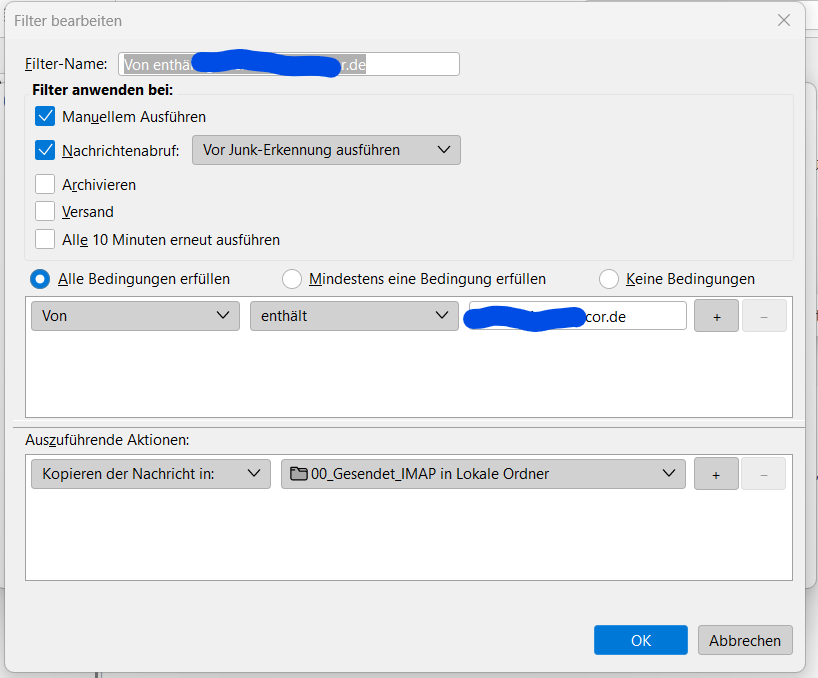Viewport: 818px width, 678px height.
Task: Add an action with the plus button
Action: [716, 474]
